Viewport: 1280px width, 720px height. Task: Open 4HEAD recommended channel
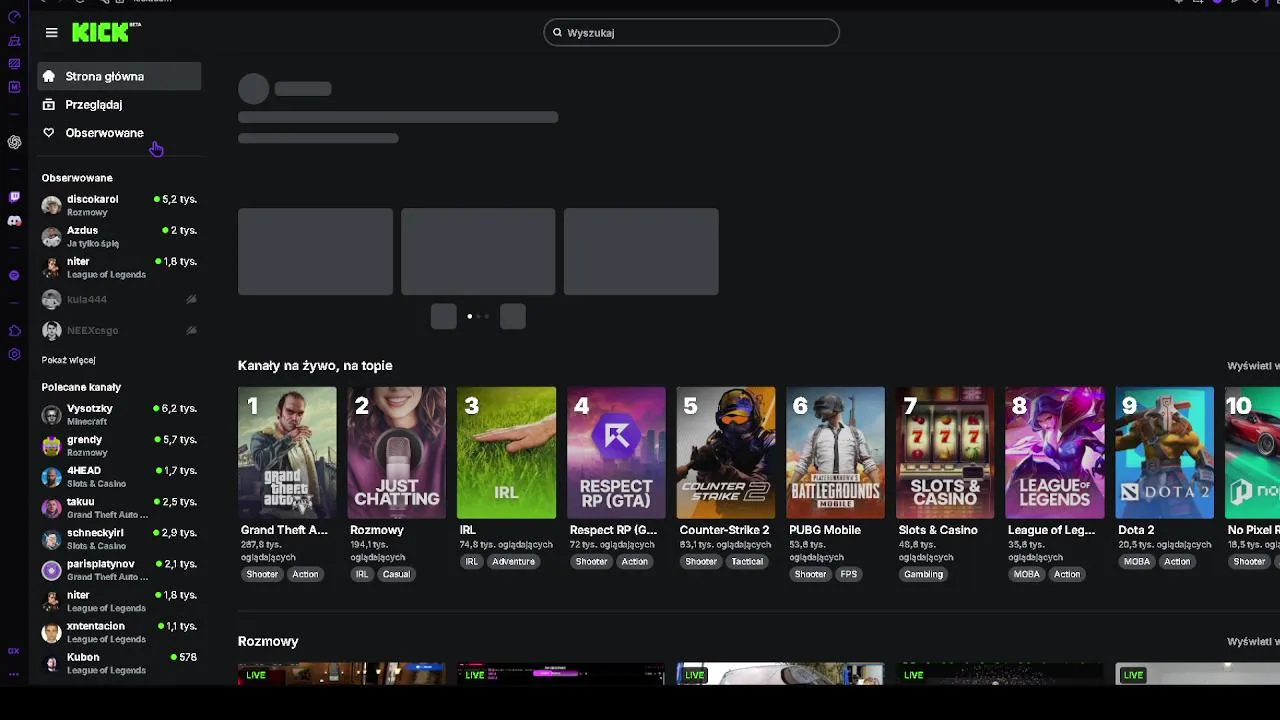coord(119,476)
